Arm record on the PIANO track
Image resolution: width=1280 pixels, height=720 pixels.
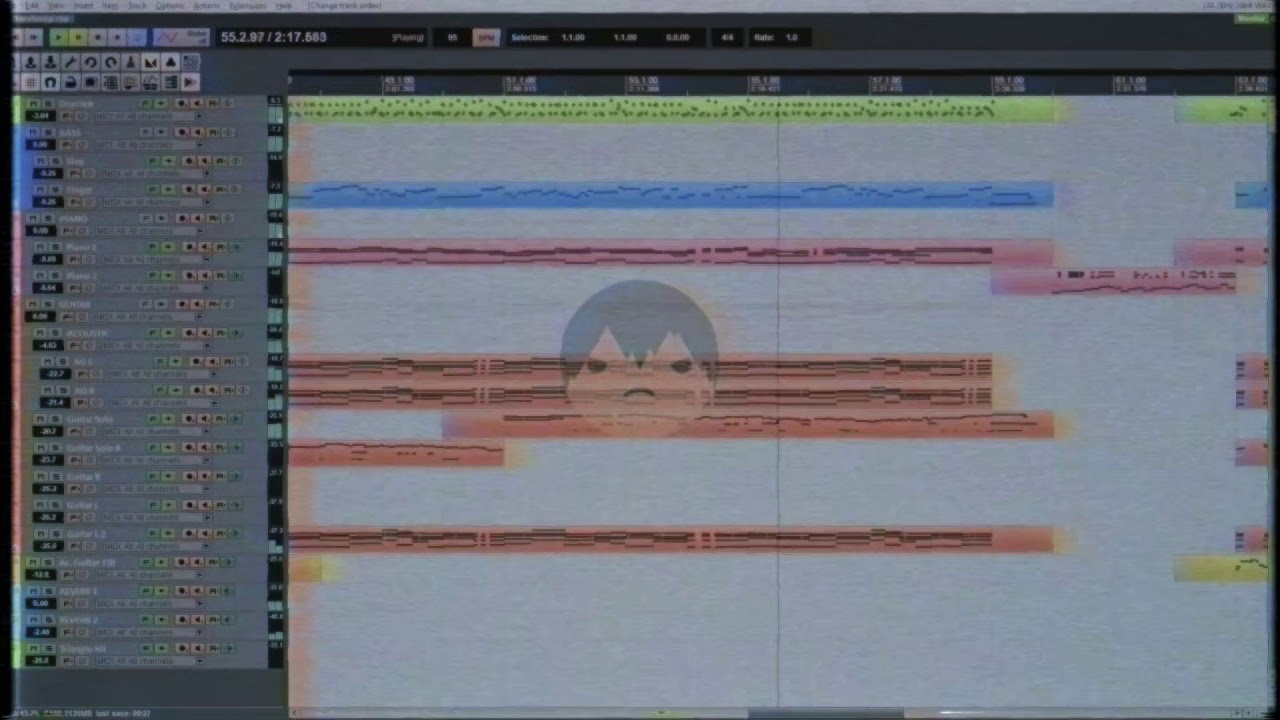coord(182,219)
